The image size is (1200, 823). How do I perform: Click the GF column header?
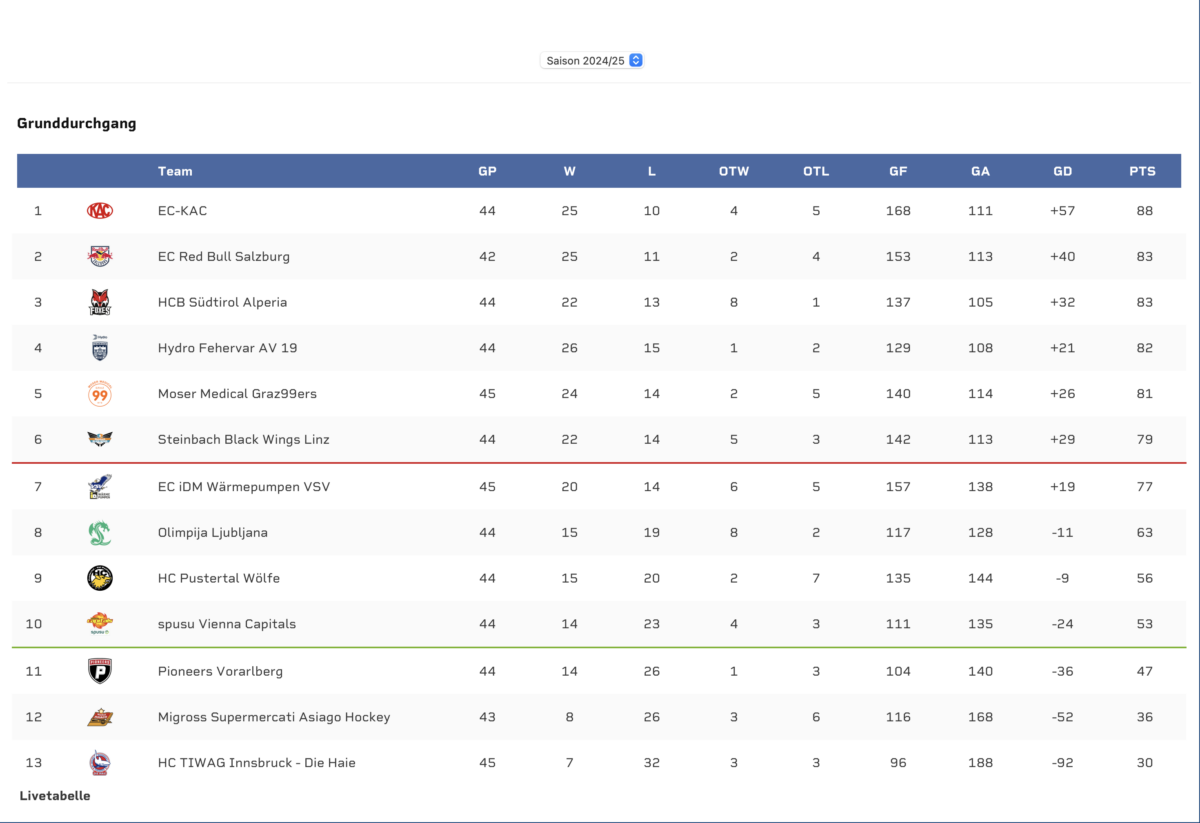(x=898, y=171)
